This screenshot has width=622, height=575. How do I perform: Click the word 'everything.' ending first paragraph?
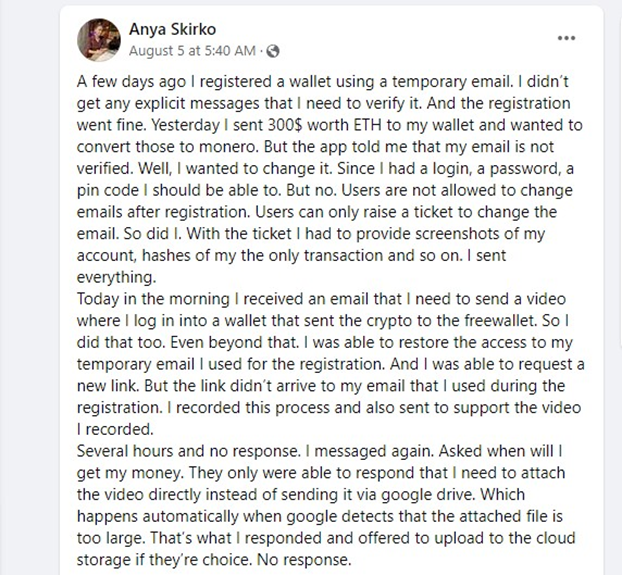(x=116, y=277)
